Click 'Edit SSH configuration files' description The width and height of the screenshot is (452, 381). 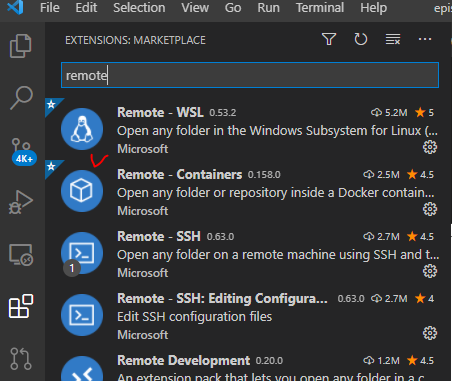(x=194, y=317)
